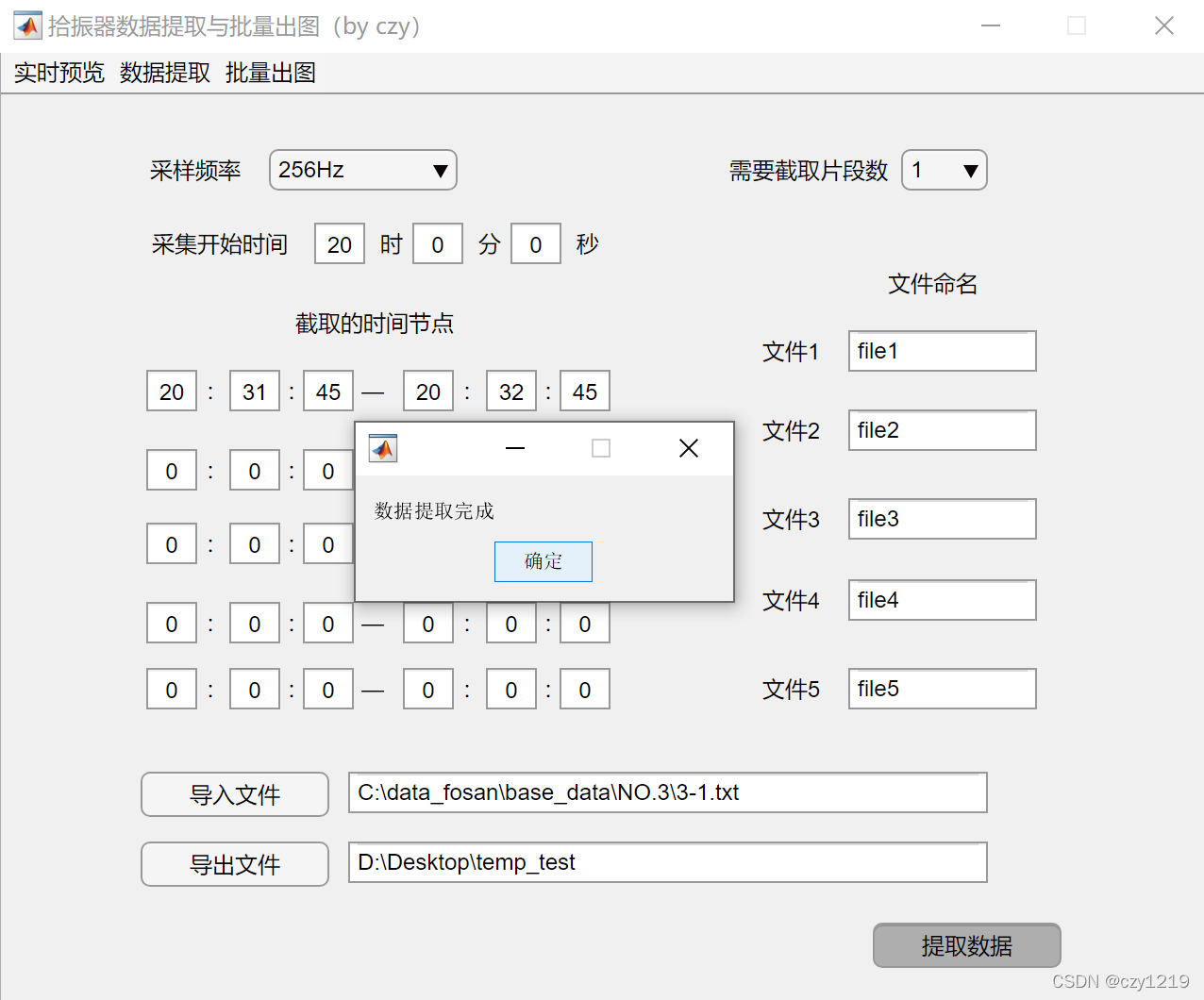This screenshot has height=1000, width=1204.
Task: Open the 采样频率 256Hz dropdown
Action: click(x=363, y=171)
